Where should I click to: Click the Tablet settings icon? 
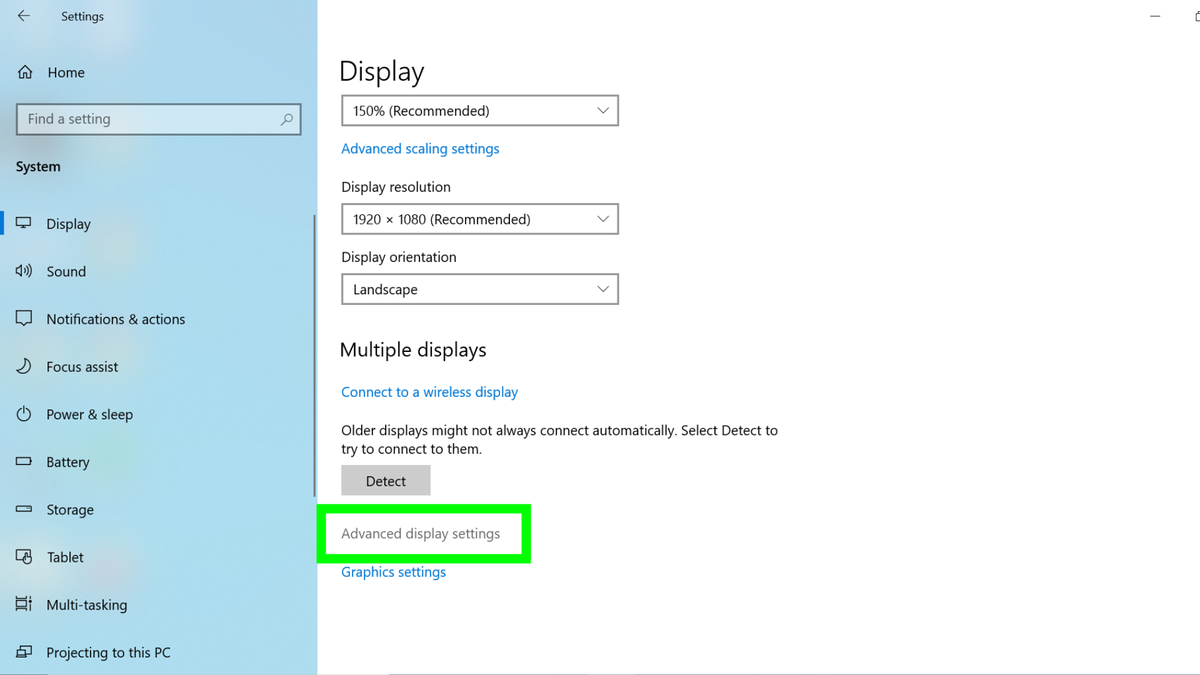[23, 557]
